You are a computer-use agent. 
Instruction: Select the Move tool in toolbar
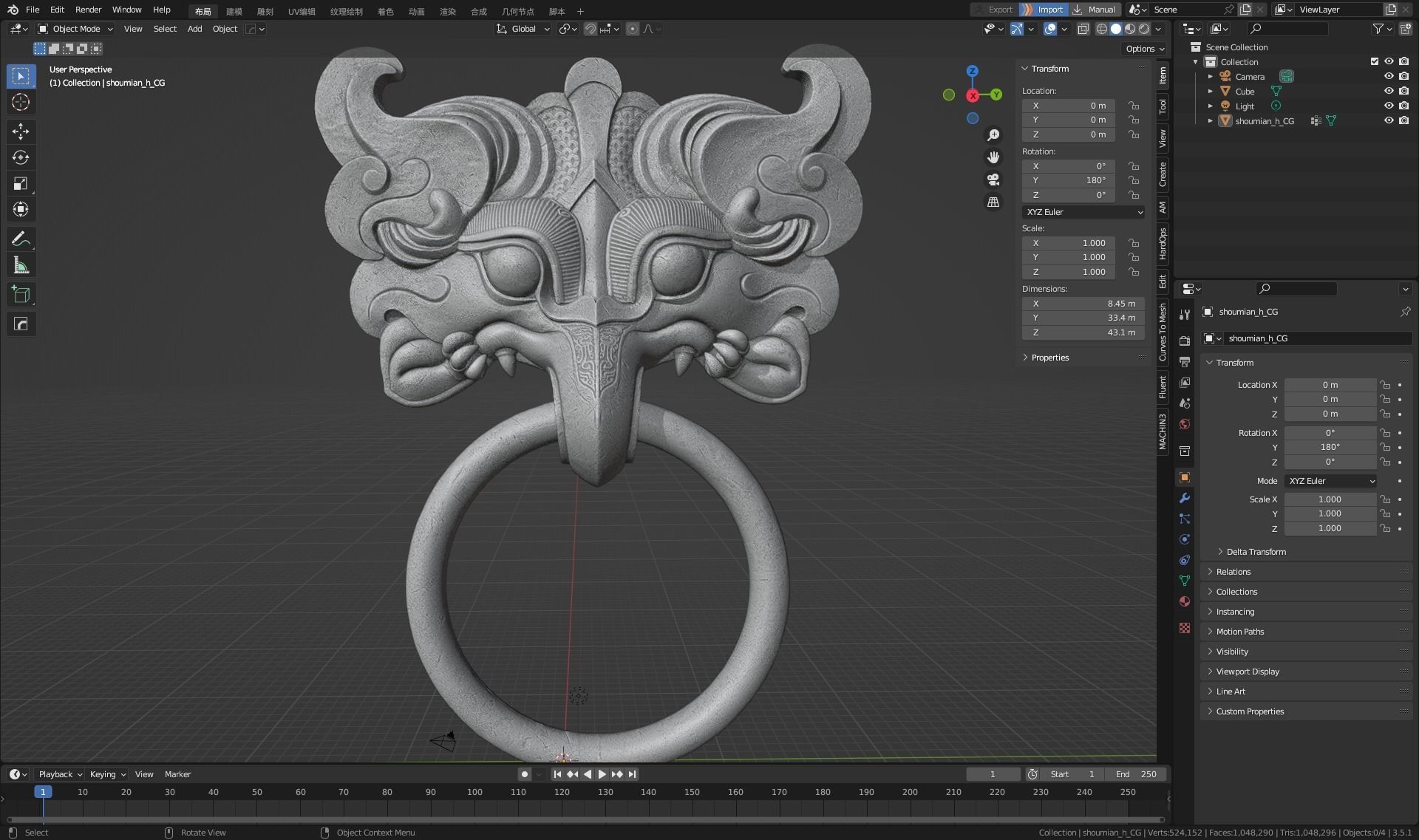pyautogui.click(x=21, y=132)
